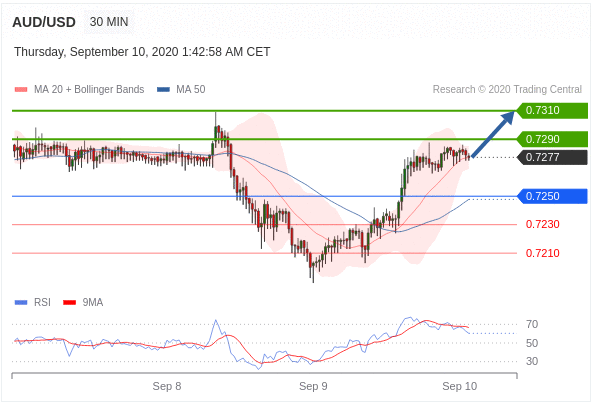The height and width of the screenshot is (404, 597).
Task: Click the RSI 70 level label
Action: [x=532, y=325]
